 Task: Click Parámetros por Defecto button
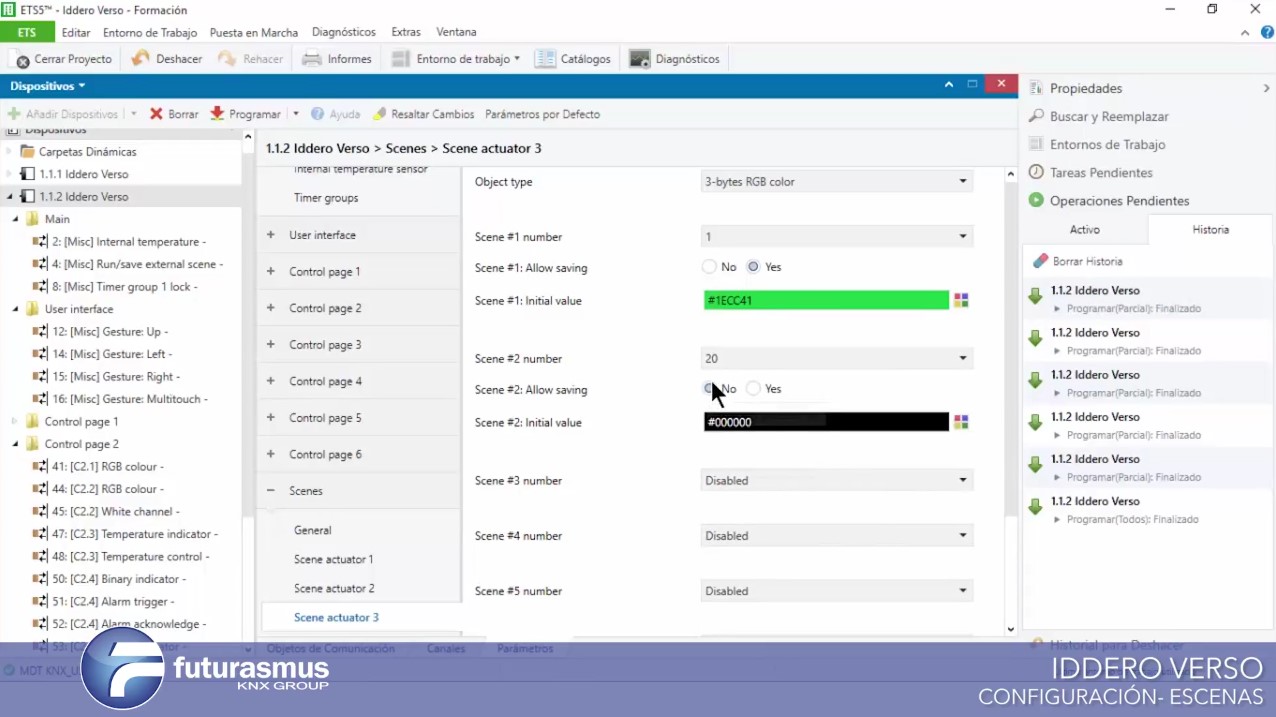[x=542, y=114]
